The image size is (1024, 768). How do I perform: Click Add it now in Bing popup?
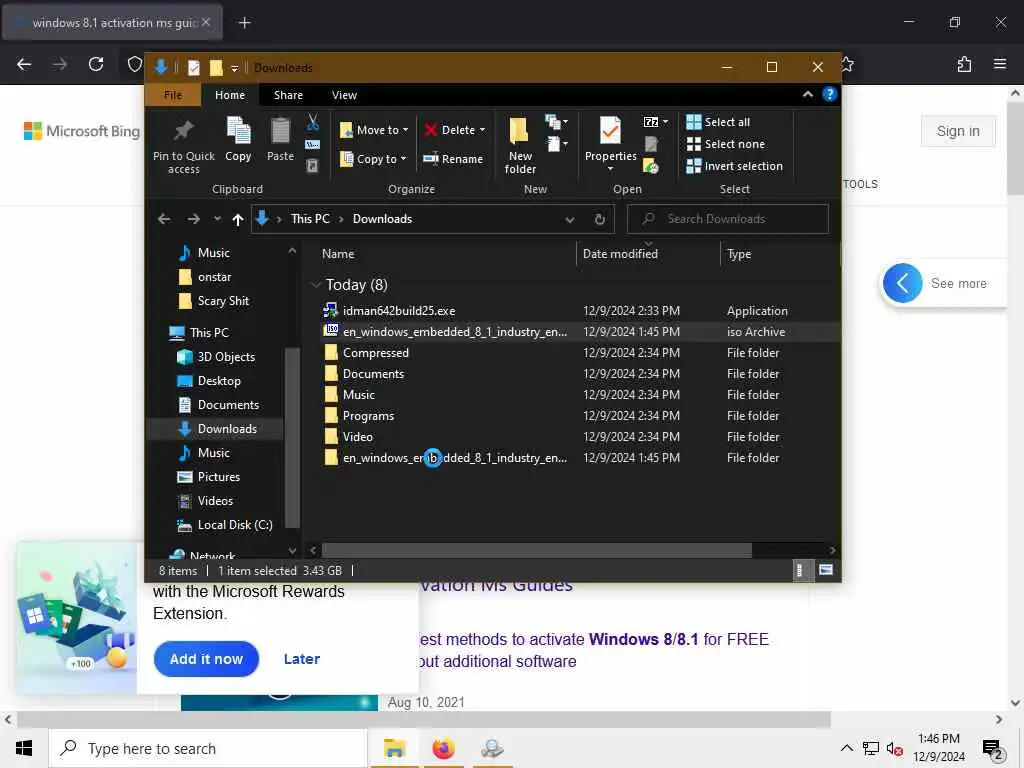tap(206, 659)
